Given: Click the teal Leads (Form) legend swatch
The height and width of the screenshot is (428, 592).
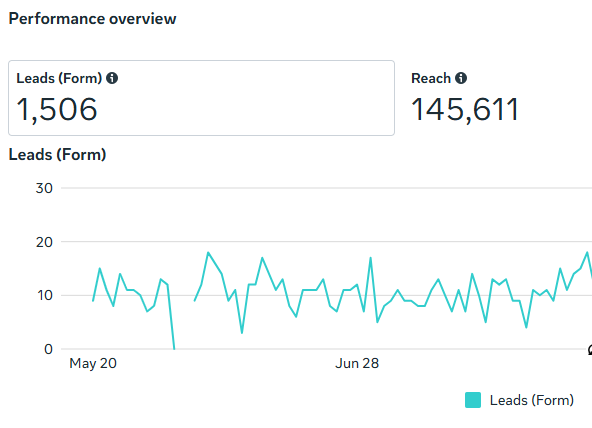Looking at the screenshot, I should click(473, 400).
